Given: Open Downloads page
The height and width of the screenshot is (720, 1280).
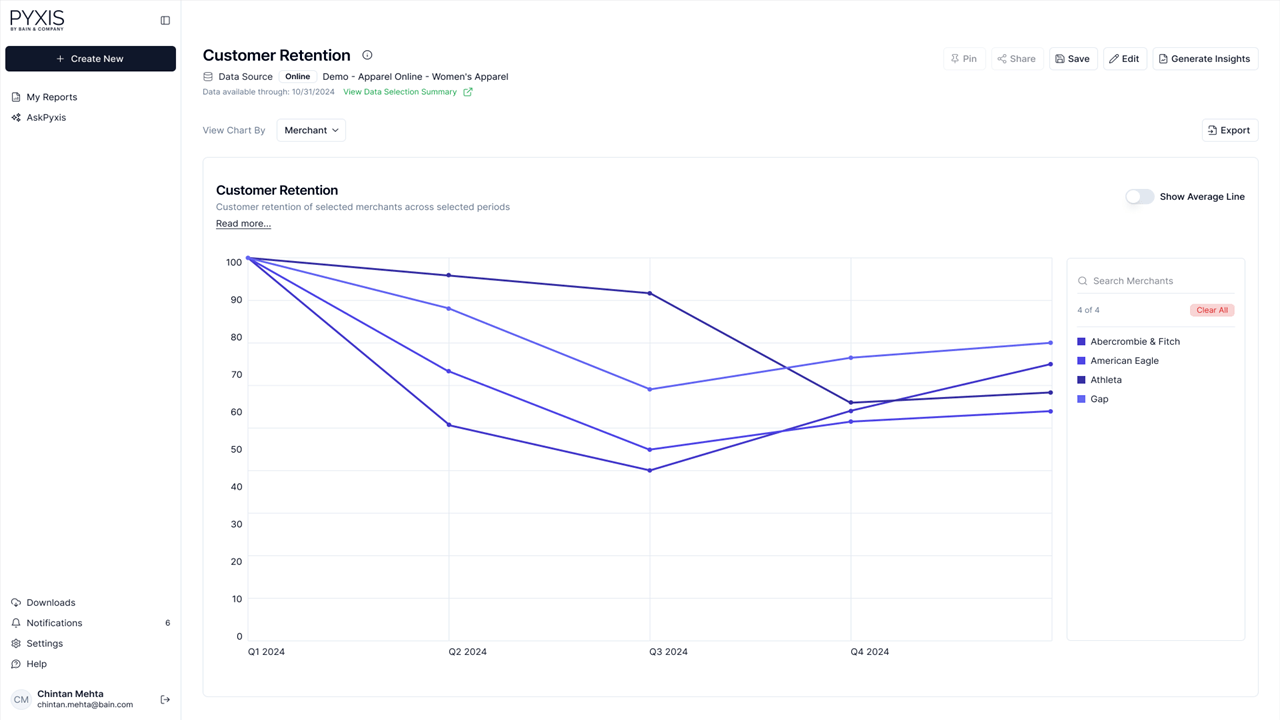Looking at the screenshot, I should pyautogui.click(x=50, y=603).
